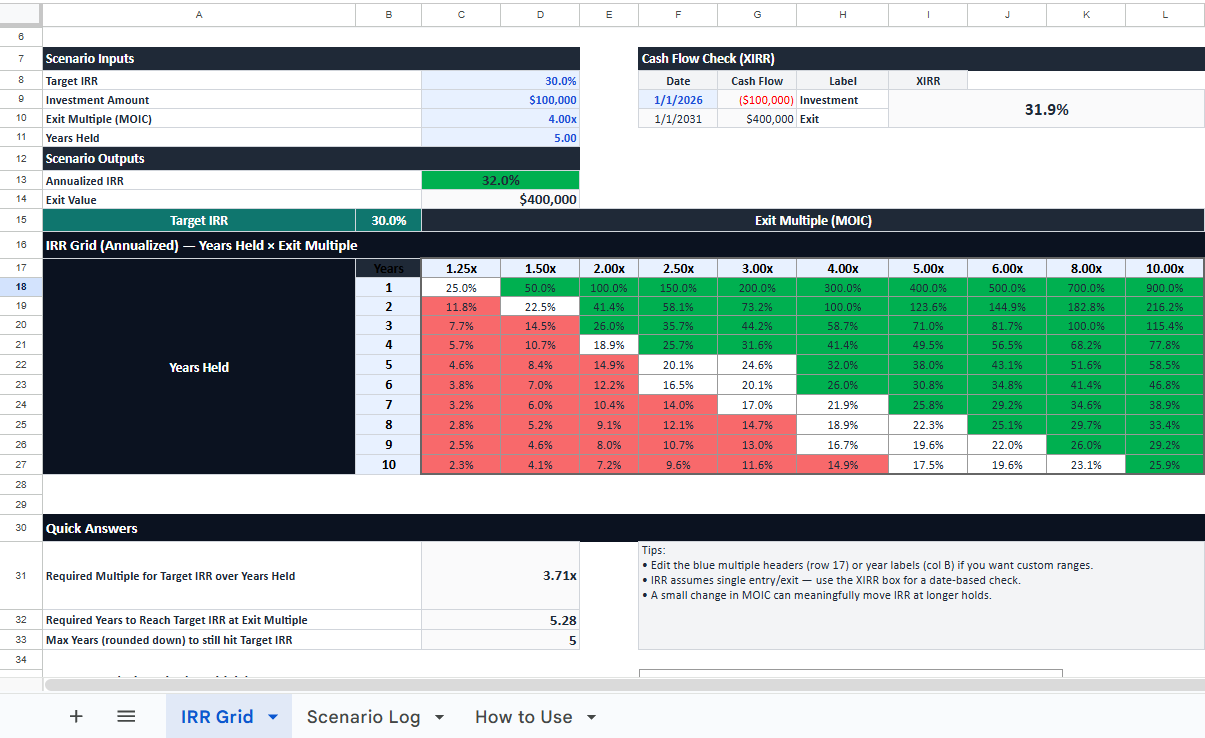
Task: Open the How to Use tab dropdown menu
Action: point(592,716)
